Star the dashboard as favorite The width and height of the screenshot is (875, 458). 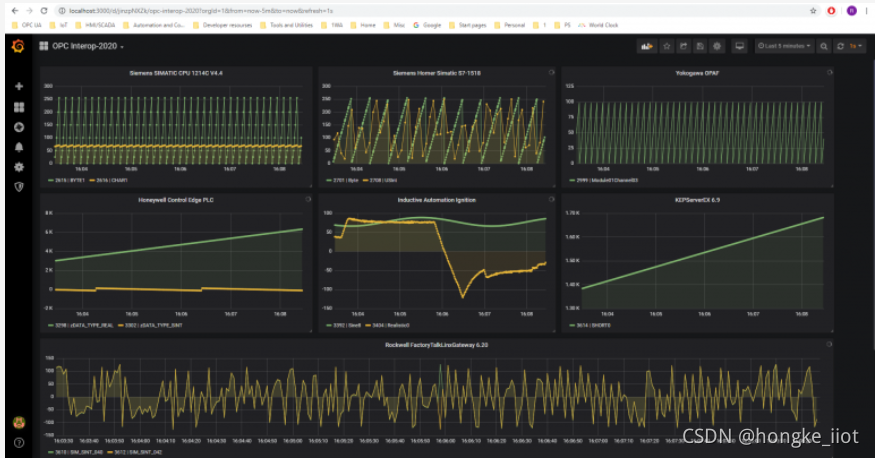[666, 46]
